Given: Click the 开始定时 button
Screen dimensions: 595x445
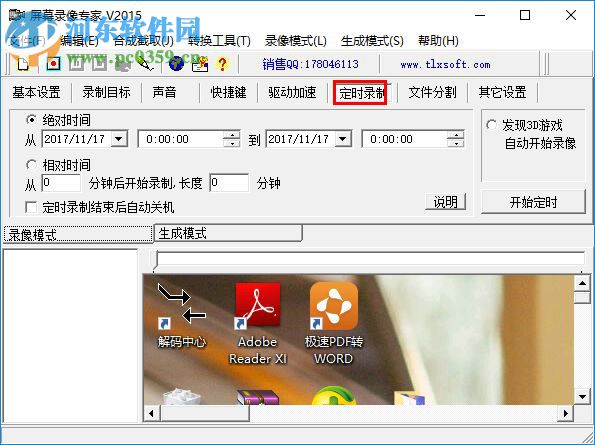Looking at the screenshot, I should click(533, 202).
